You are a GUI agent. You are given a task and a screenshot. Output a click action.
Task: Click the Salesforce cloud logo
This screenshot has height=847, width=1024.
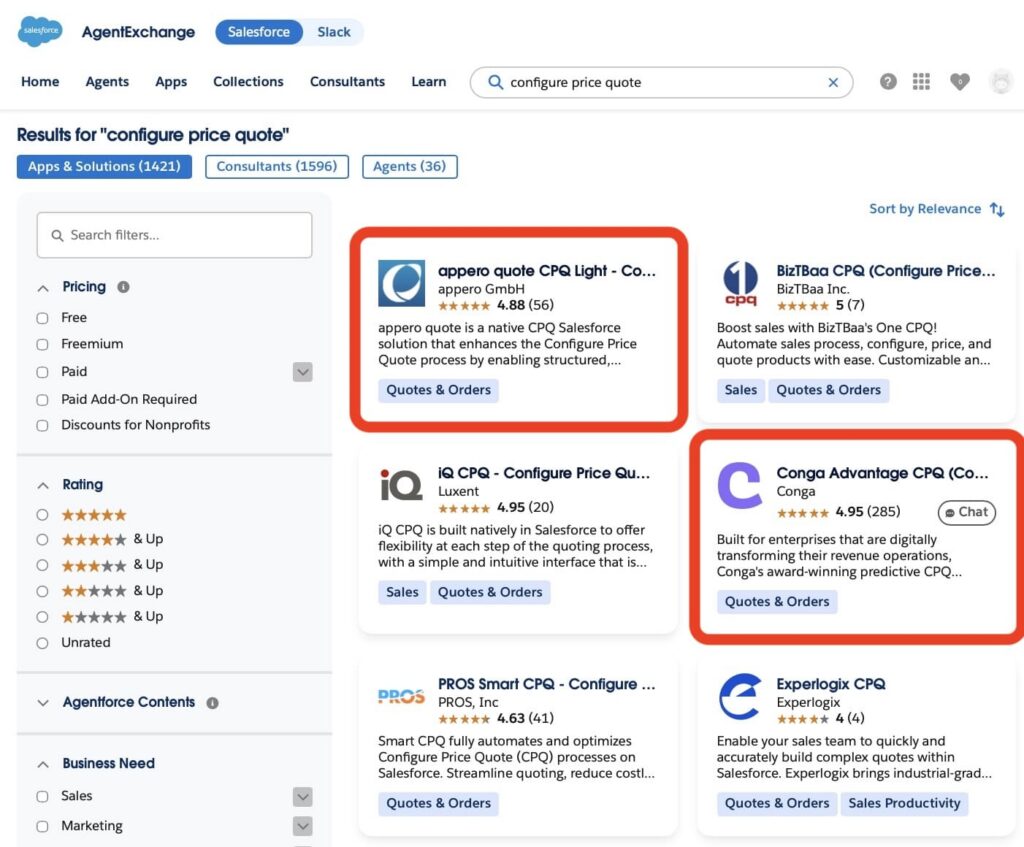40,31
